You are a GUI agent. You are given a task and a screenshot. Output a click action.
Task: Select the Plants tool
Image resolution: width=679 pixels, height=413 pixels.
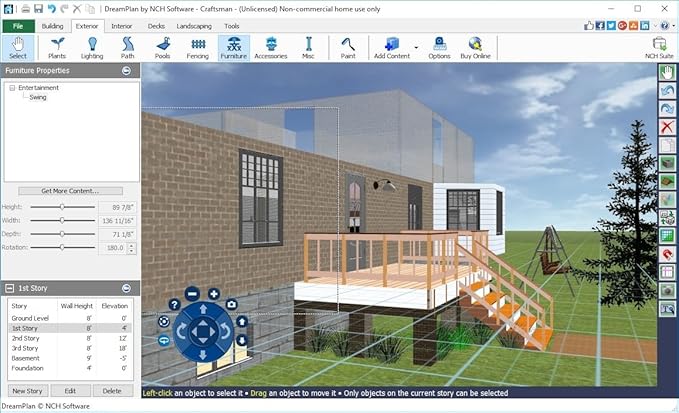57,47
